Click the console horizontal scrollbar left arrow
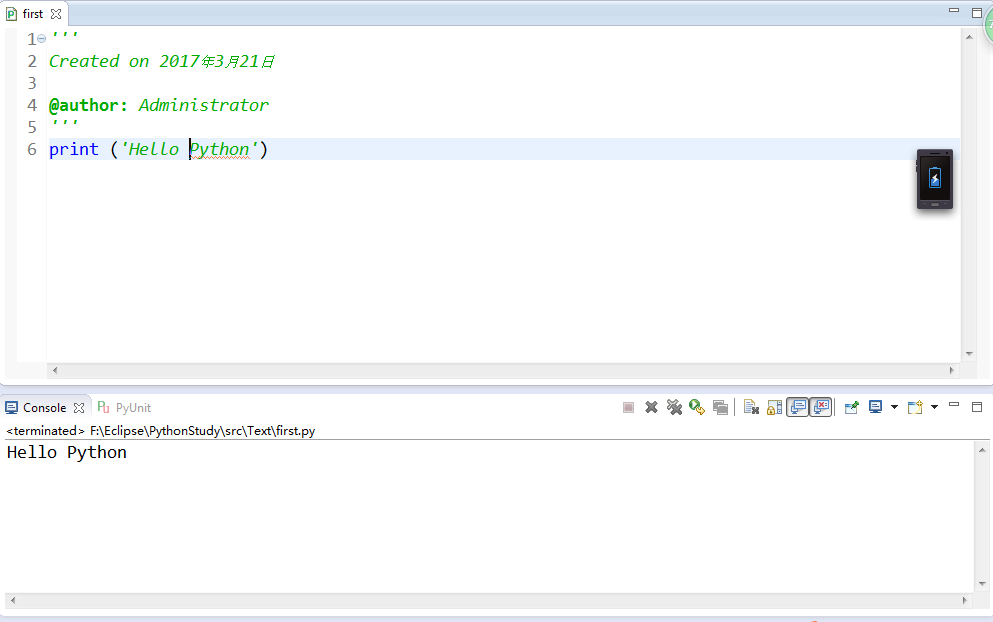 [x=13, y=600]
